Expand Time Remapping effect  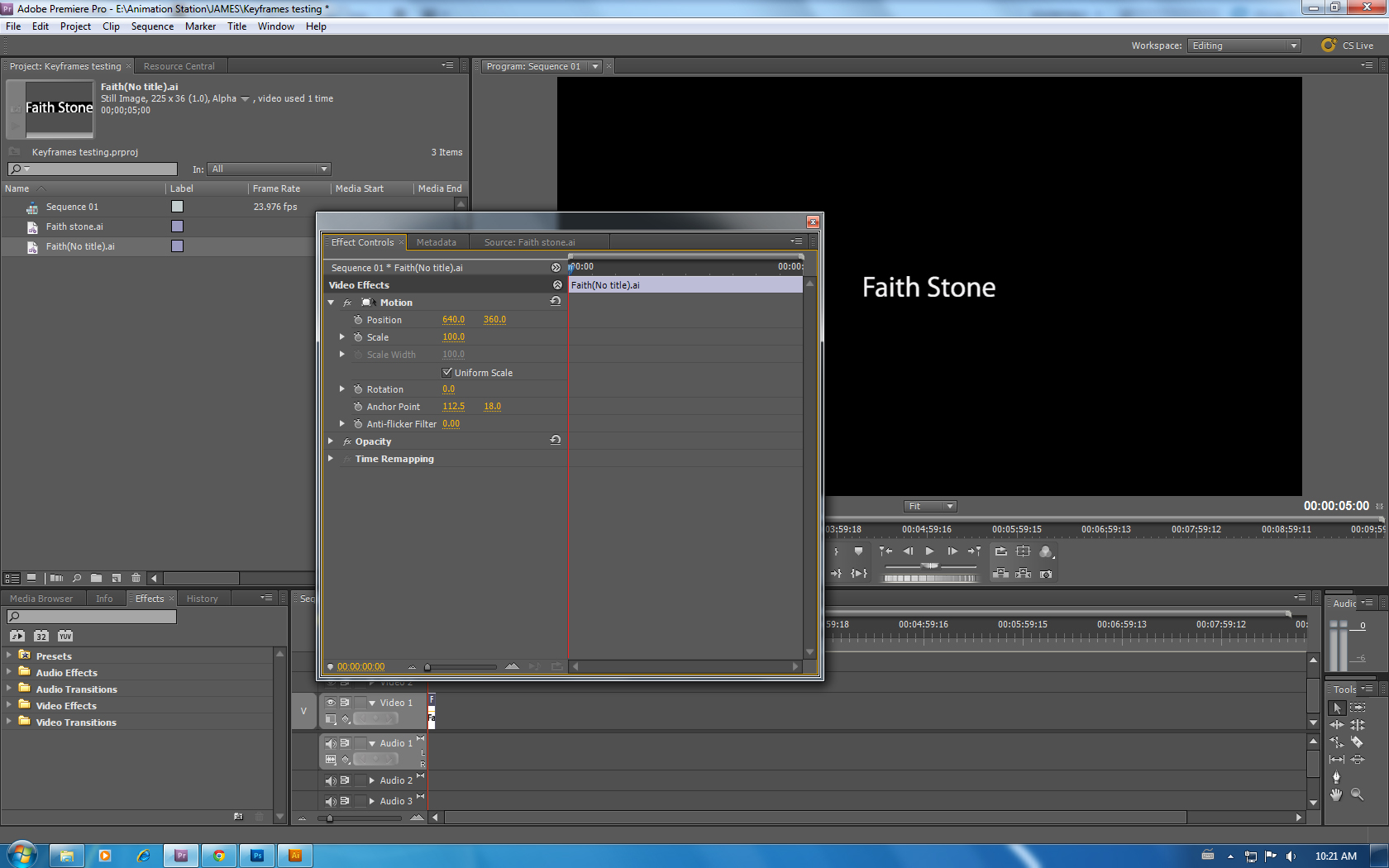pos(331,459)
